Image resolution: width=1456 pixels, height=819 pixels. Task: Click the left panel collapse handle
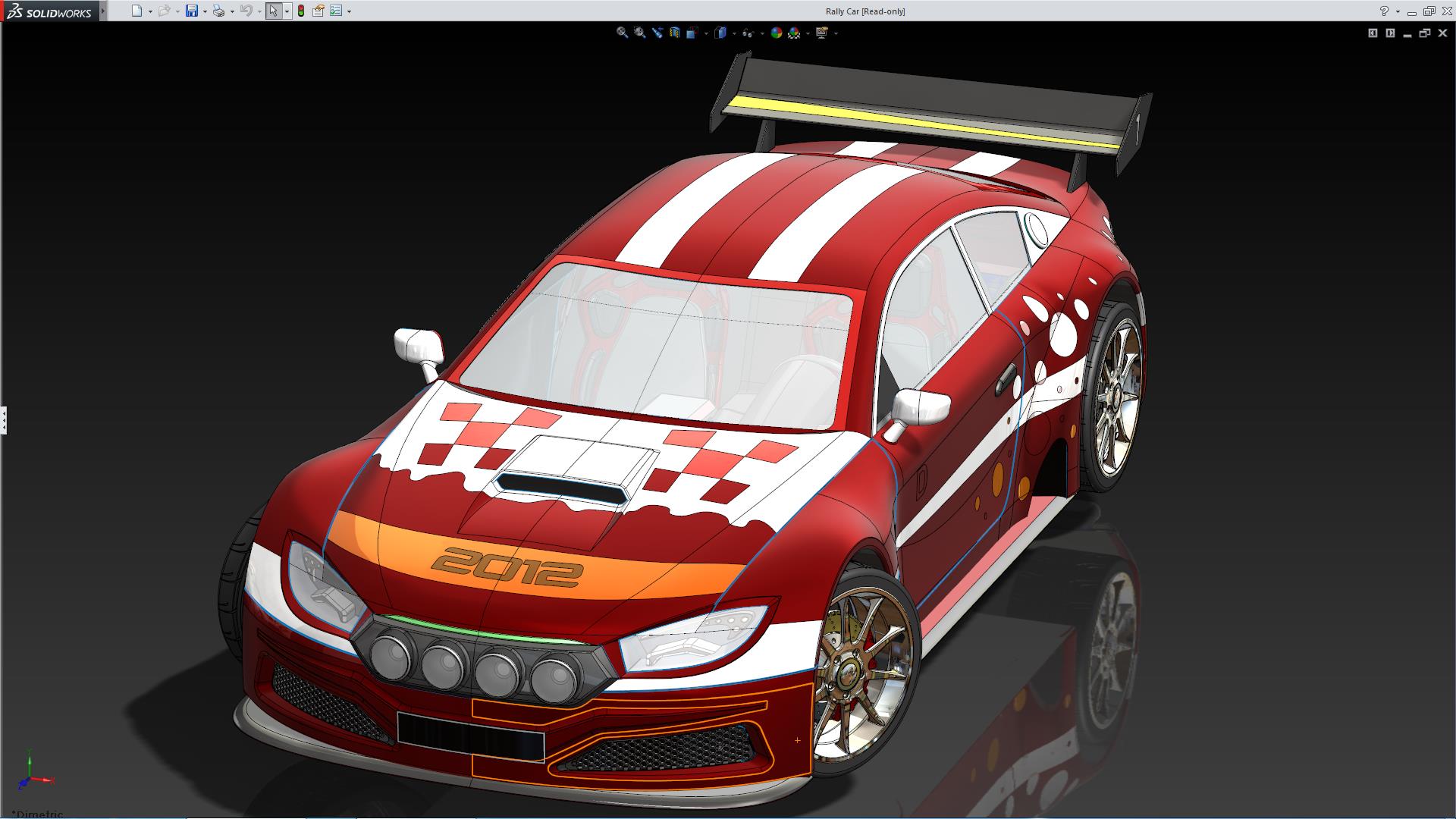click(x=3, y=419)
